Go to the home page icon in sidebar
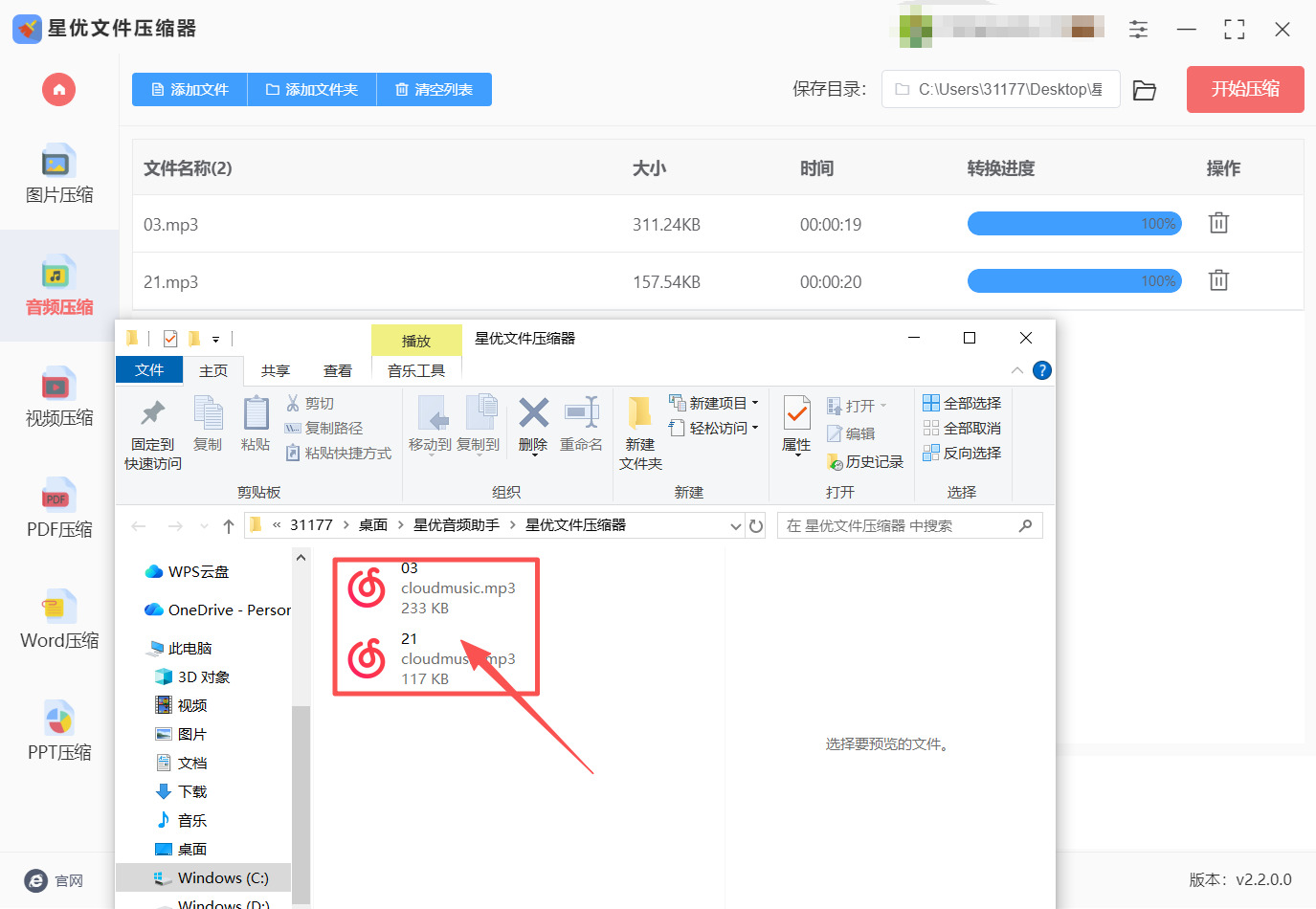The width and height of the screenshot is (1316, 909). 58,90
